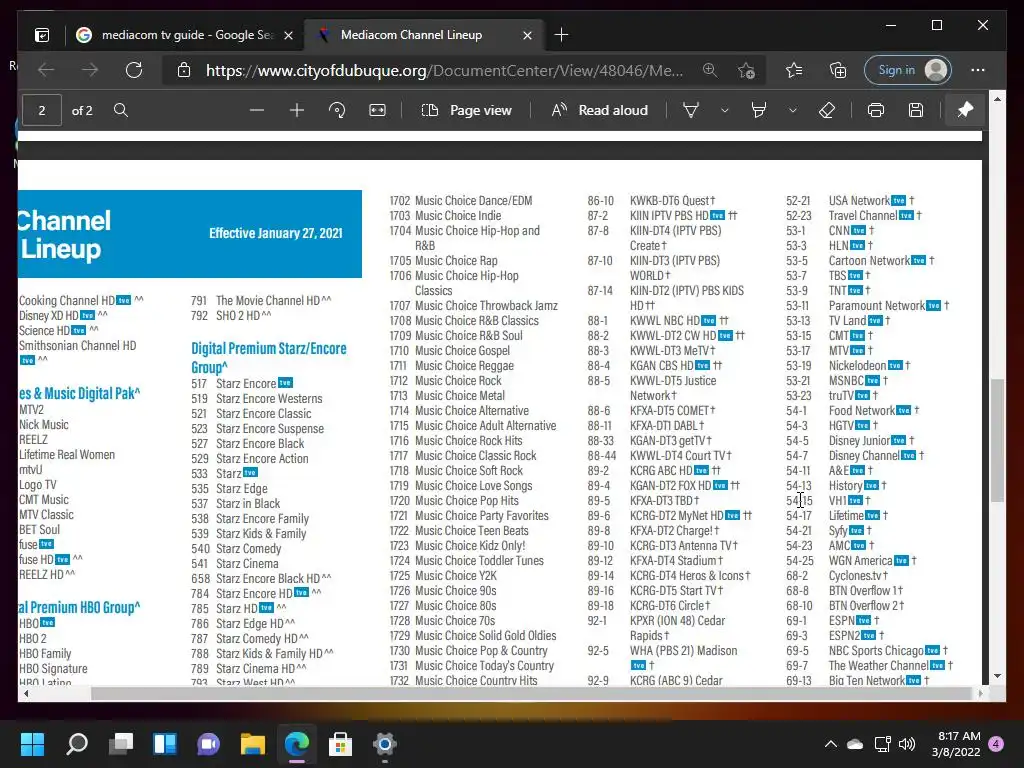Open Widgets from the taskbar
This screenshot has height=768, width=1024.
click(165, 744)
